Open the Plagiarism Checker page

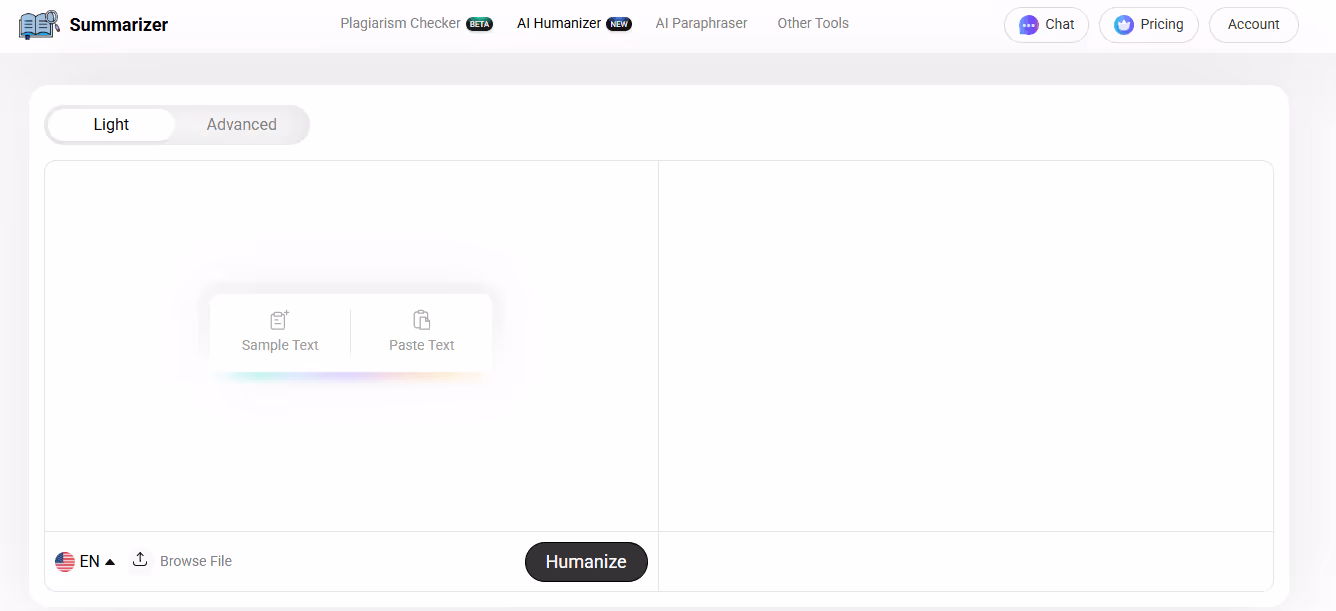pyautogui.click(x=400, y=23)
